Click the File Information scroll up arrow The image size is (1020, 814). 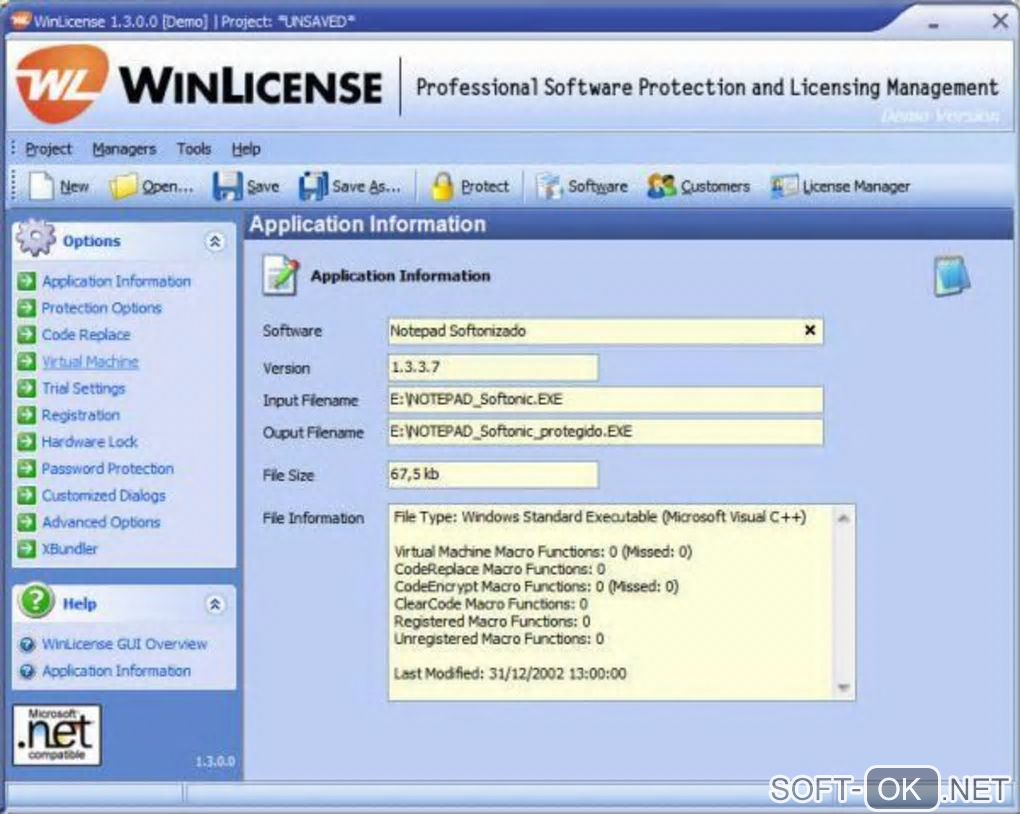tap(843, 518)
